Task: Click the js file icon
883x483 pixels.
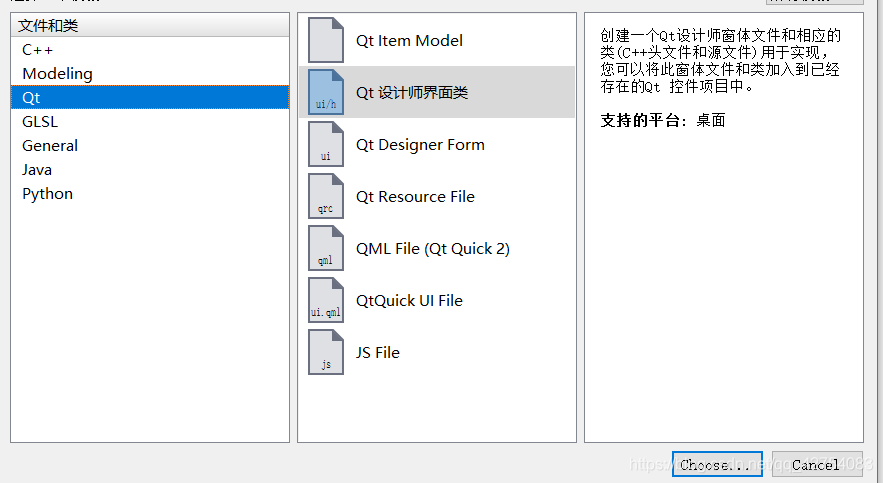Action: [x=325, y=352]
